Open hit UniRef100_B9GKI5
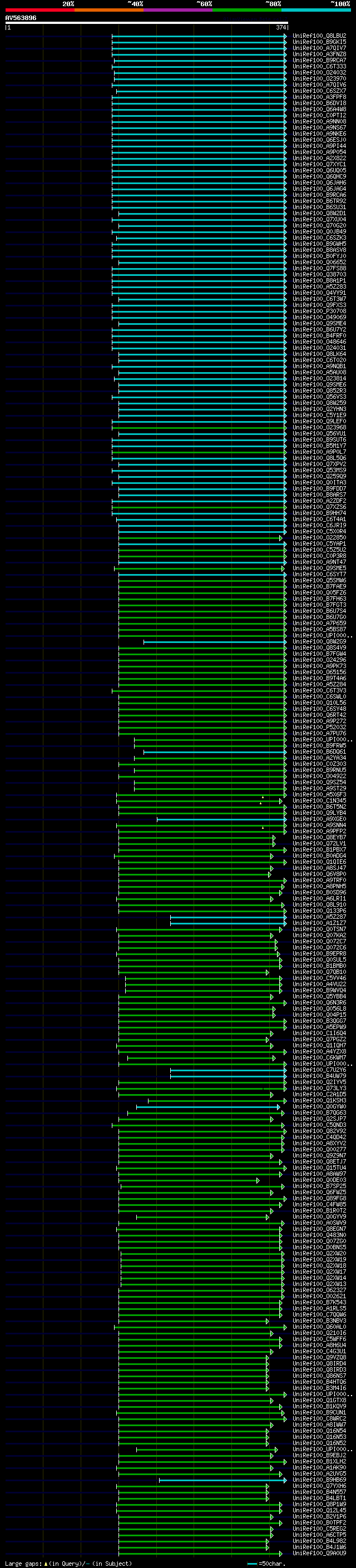This screenshot has height=1568, width=356. pyautogui.click(x=319, y=42)
